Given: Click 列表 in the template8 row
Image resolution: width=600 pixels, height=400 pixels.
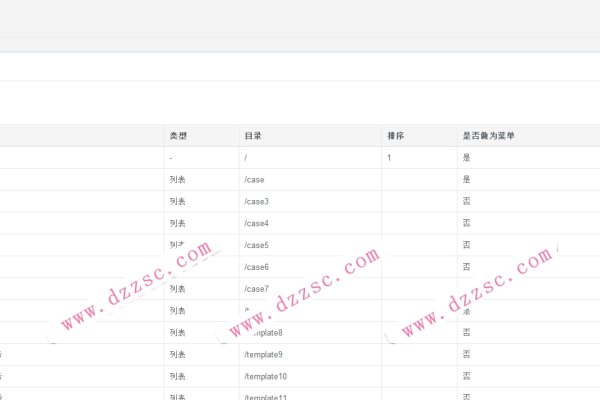Looking at the screenshot, I should [x=178, y=332].
